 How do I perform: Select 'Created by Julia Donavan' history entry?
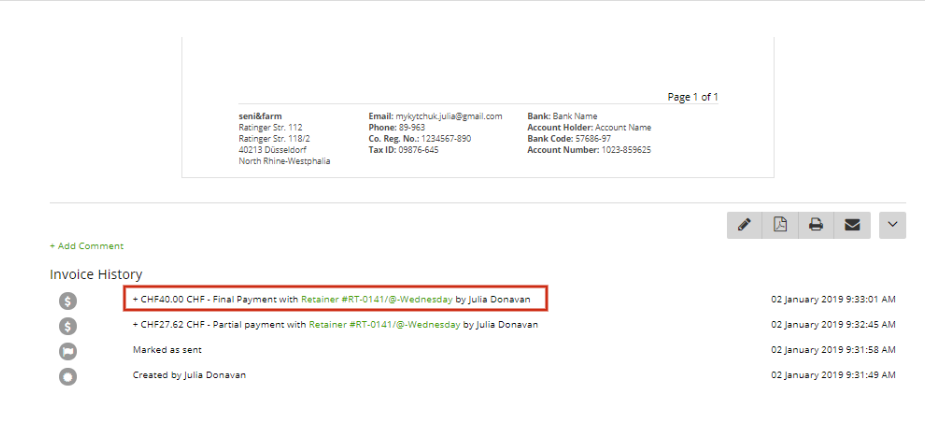pos(189,375)
